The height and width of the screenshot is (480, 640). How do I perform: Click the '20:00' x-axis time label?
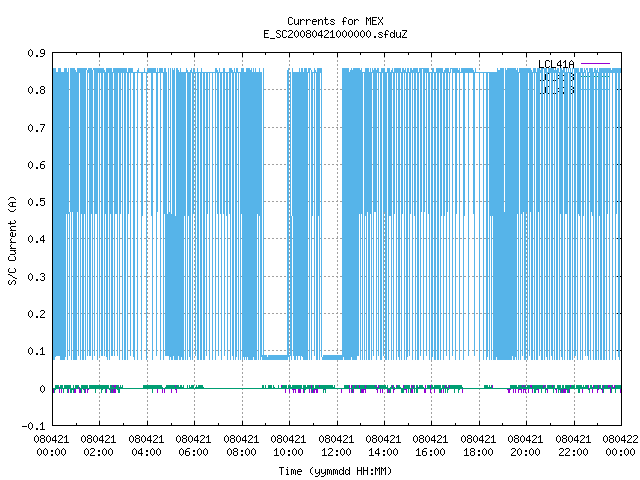click(x=525, y=453)
